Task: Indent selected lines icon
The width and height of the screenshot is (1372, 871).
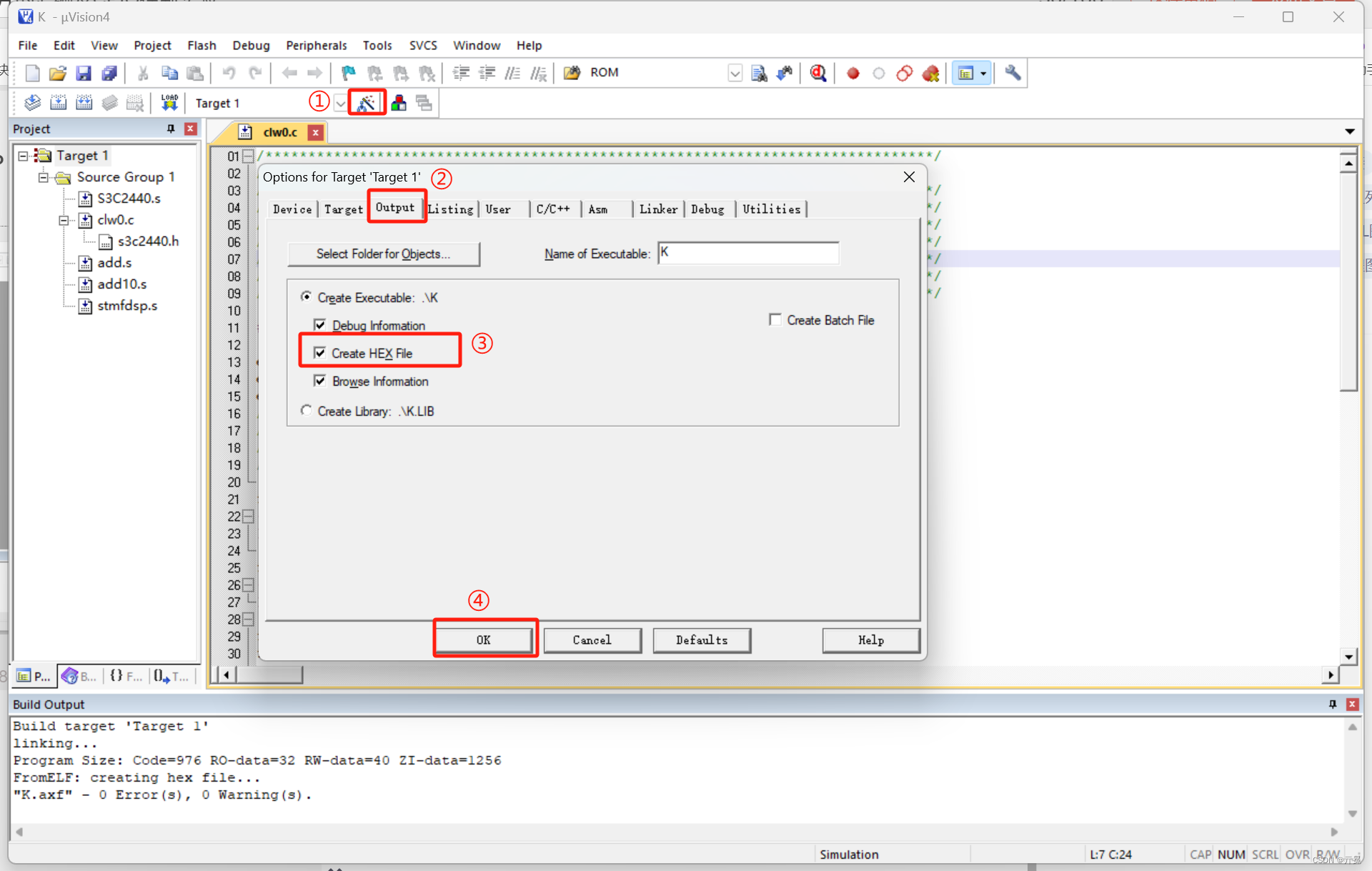Action: coord(461,73)
